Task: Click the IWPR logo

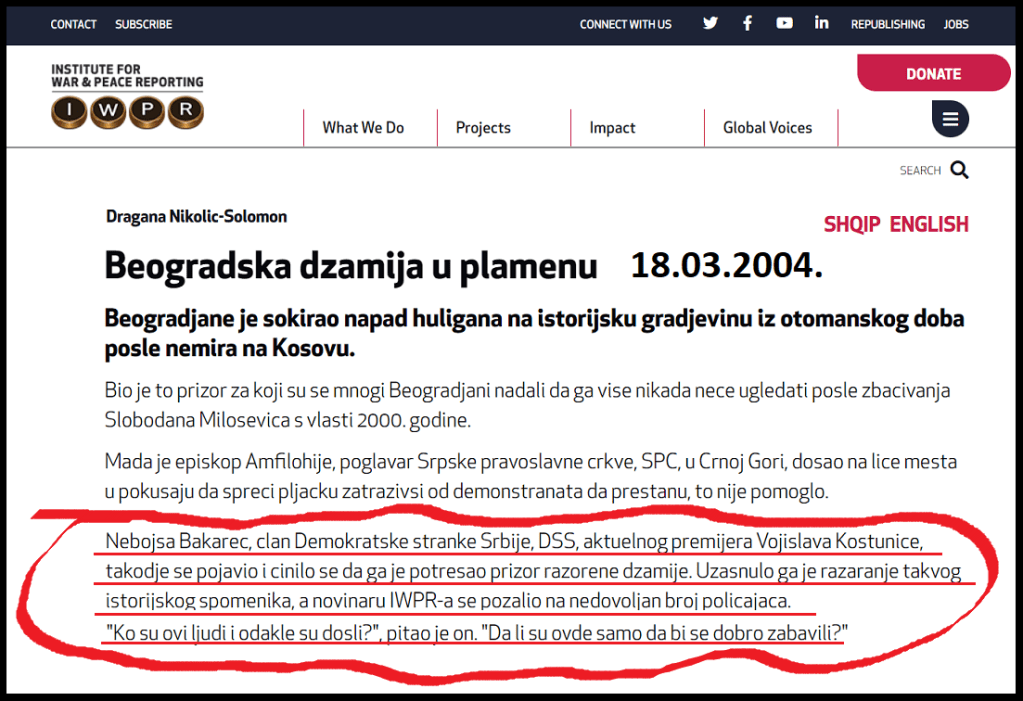Action: click(x=127, y=97)
